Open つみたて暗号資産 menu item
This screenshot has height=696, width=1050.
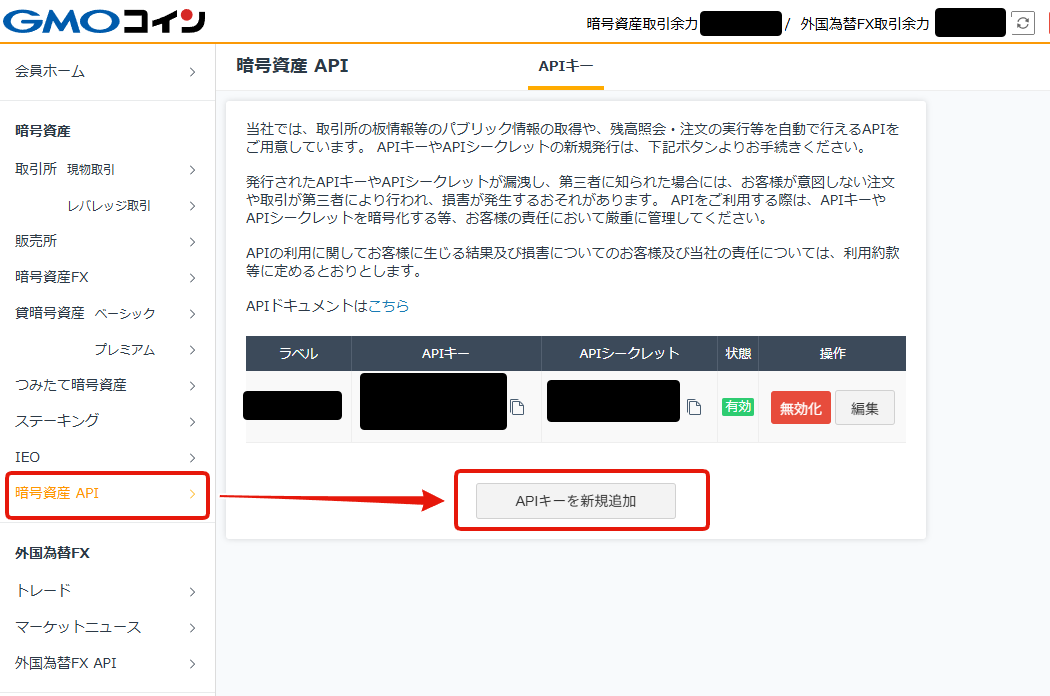[71, 385]
